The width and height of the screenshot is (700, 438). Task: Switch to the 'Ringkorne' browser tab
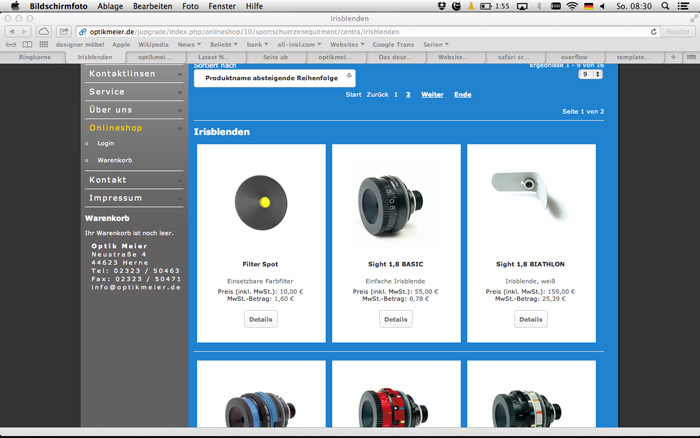click(x=37, y=58)
